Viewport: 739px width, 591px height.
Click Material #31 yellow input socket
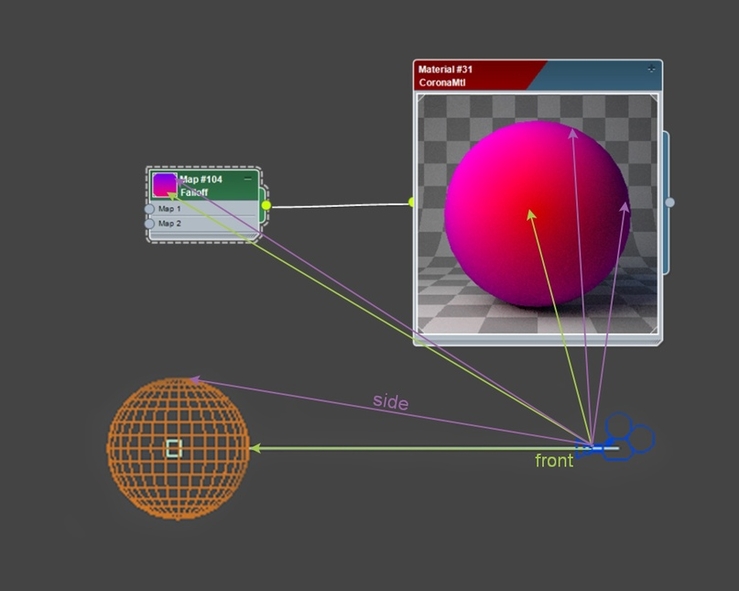411,202
